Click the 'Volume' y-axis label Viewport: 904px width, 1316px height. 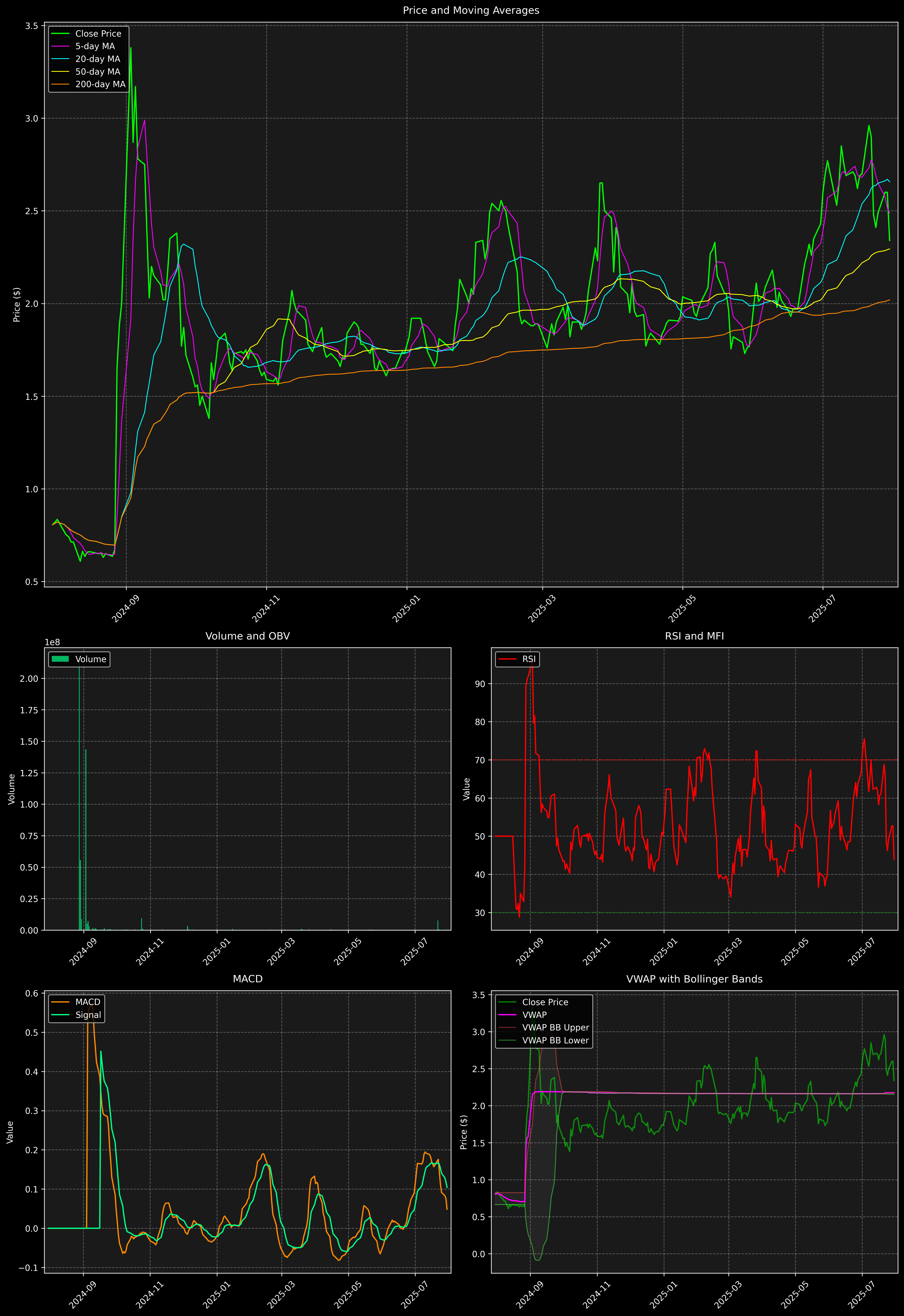tap(12, 789)
